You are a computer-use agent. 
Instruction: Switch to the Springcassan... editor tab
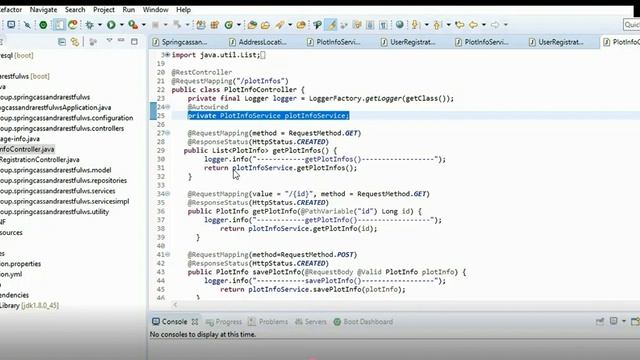pos(180,42)
